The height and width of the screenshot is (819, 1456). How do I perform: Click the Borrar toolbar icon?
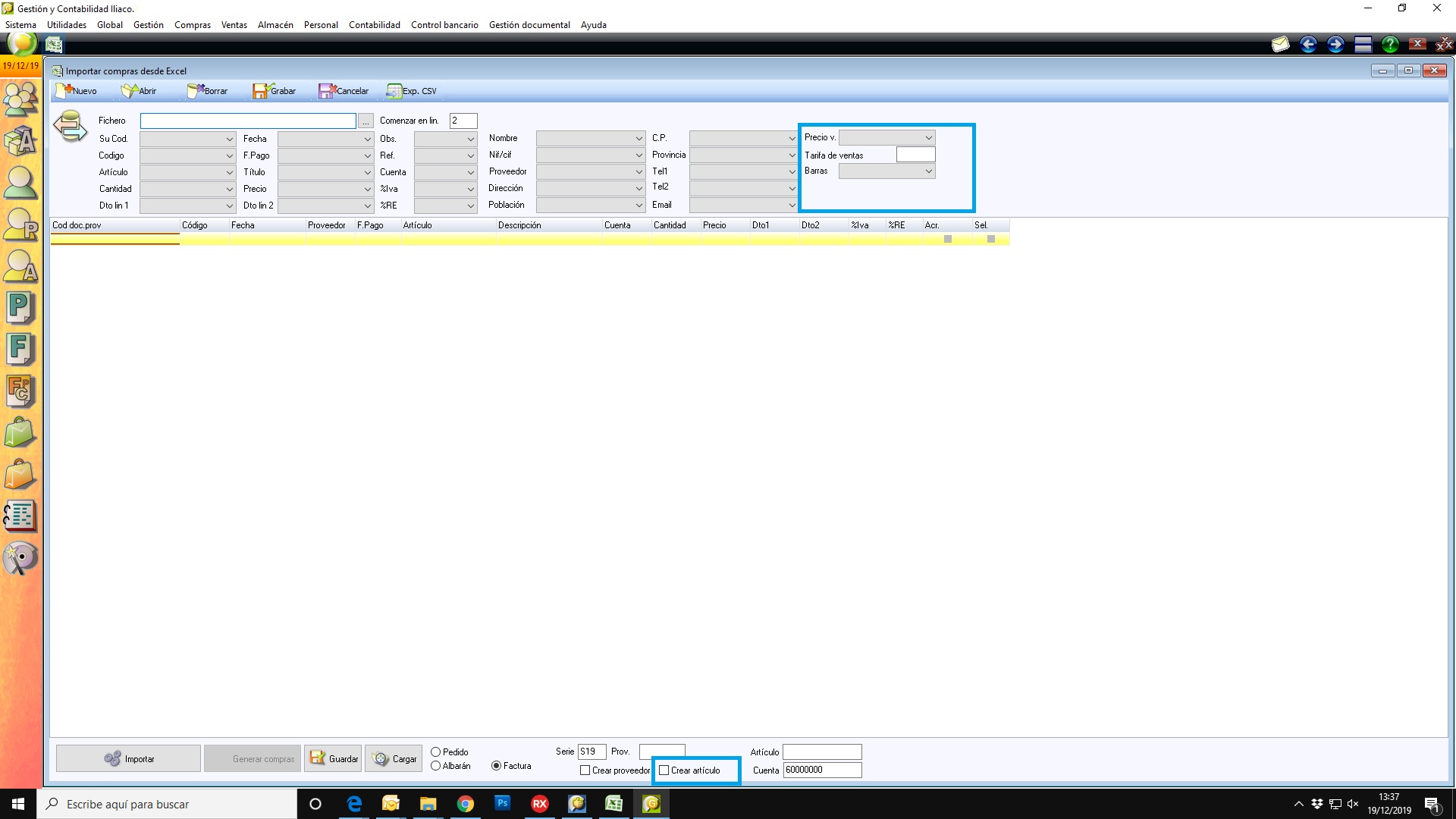[x=196, y=91]
